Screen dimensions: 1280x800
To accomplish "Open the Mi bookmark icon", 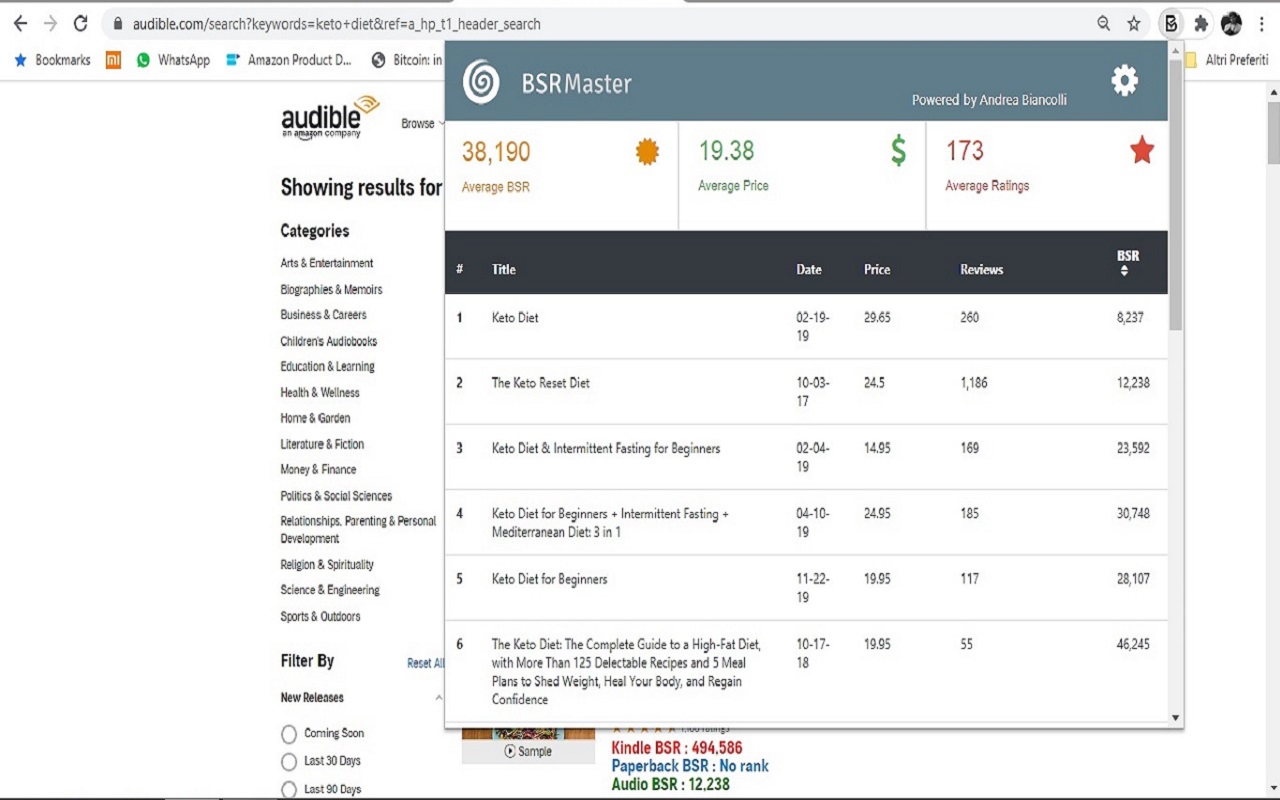I will click(113, 60).
